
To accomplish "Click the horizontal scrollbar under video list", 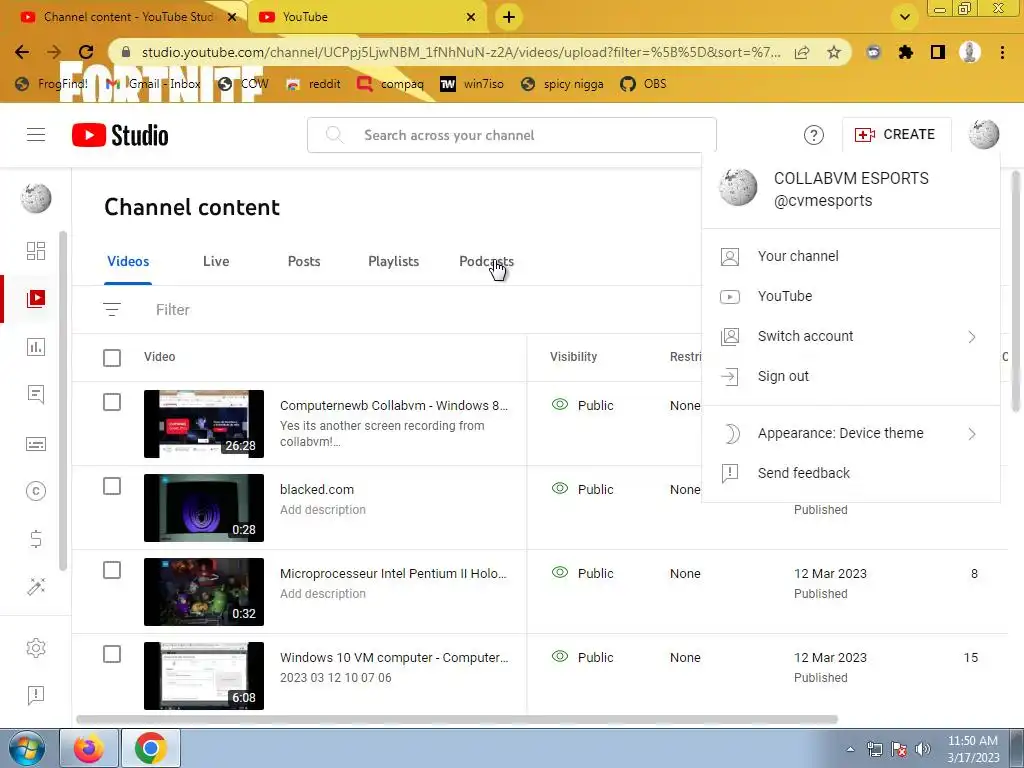I will click(456, 719).
